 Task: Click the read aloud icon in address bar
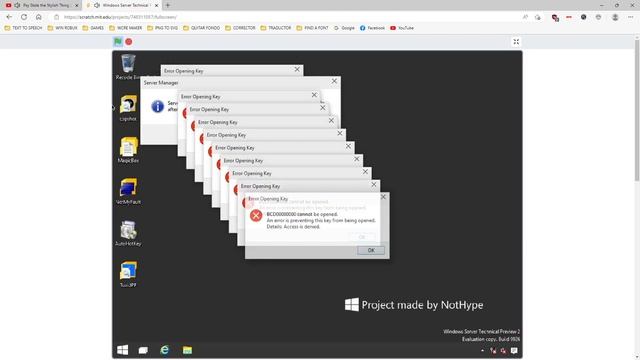(x=525, y=17)
